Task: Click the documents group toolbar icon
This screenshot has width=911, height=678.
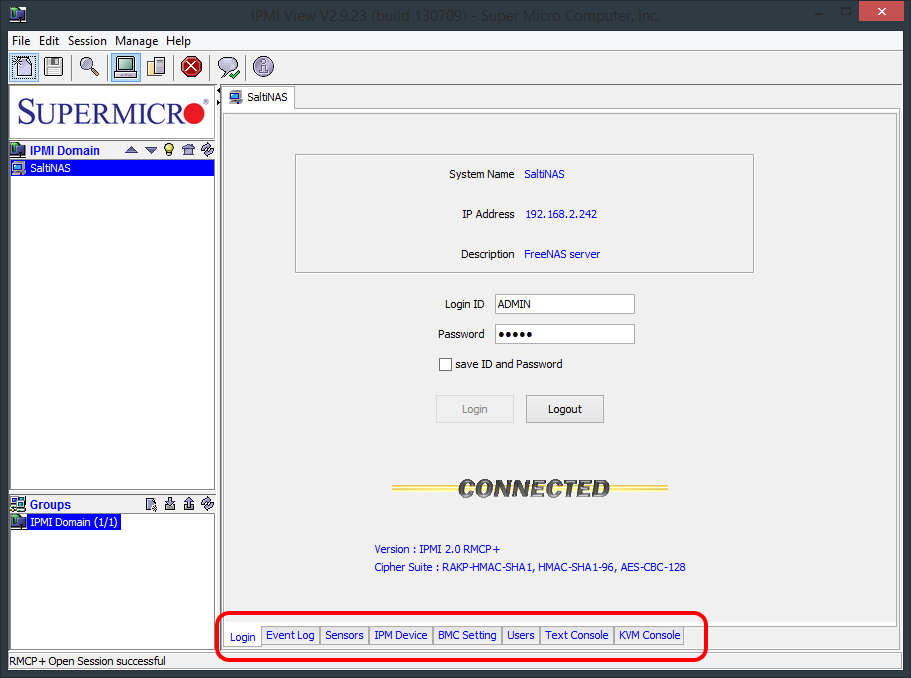Action: coord(156,67)
